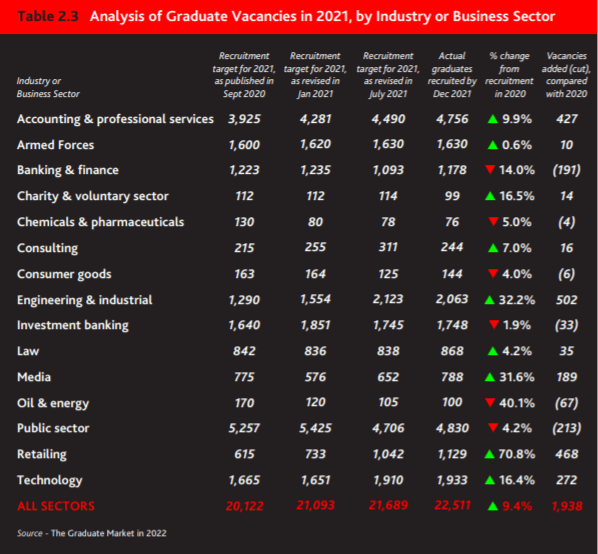Screen dimensions: 598x554
Task: Click the green up arrow beside 9.9%
Action: 493,119
